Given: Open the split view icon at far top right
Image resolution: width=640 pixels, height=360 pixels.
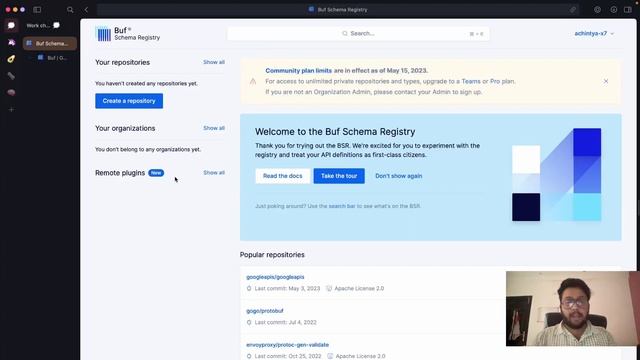Looking at the screenshot, I should [628, 9].
